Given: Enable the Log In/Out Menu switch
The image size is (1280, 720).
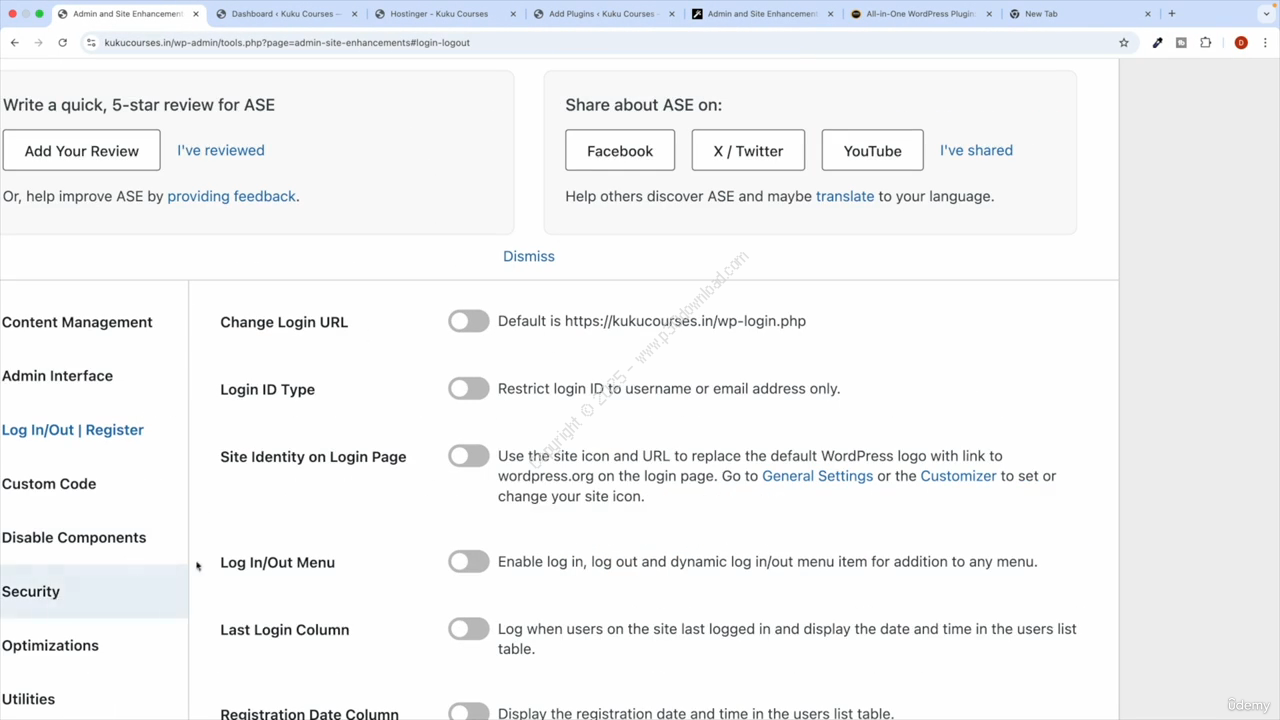Looking at the screenshot, I should (x=468, y=562).
